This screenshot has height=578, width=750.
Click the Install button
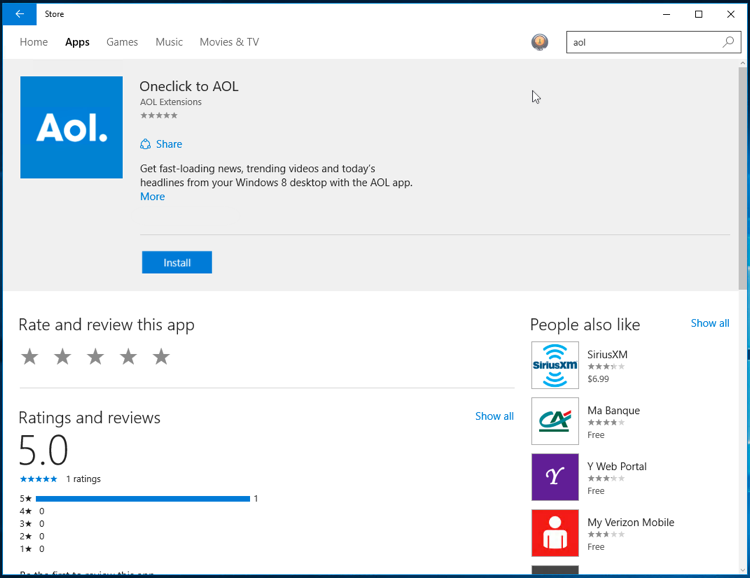pos(177,262)
